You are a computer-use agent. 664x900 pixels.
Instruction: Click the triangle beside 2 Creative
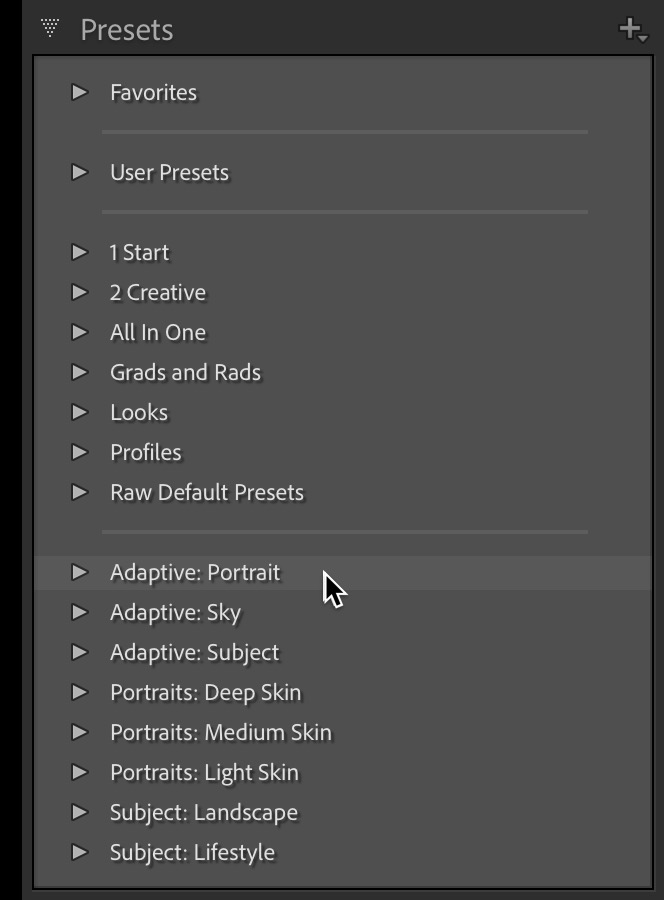(80, 292)
